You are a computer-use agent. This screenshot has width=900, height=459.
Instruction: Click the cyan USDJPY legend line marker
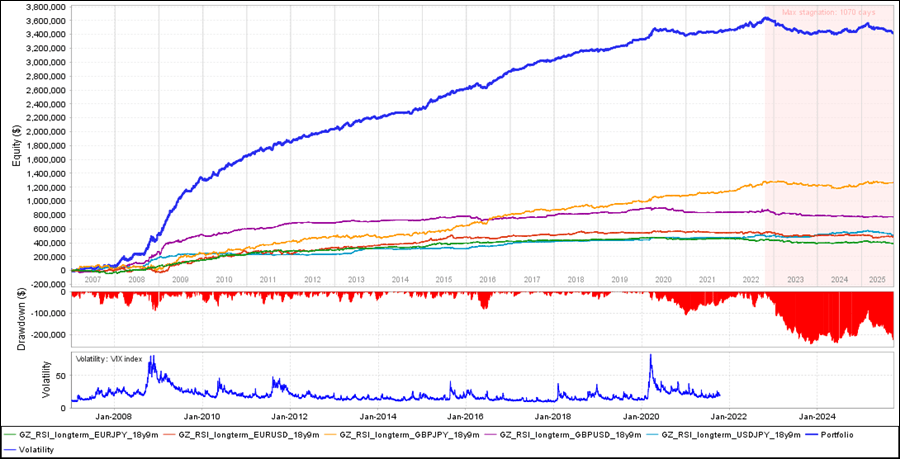click(x=654, y=435)
